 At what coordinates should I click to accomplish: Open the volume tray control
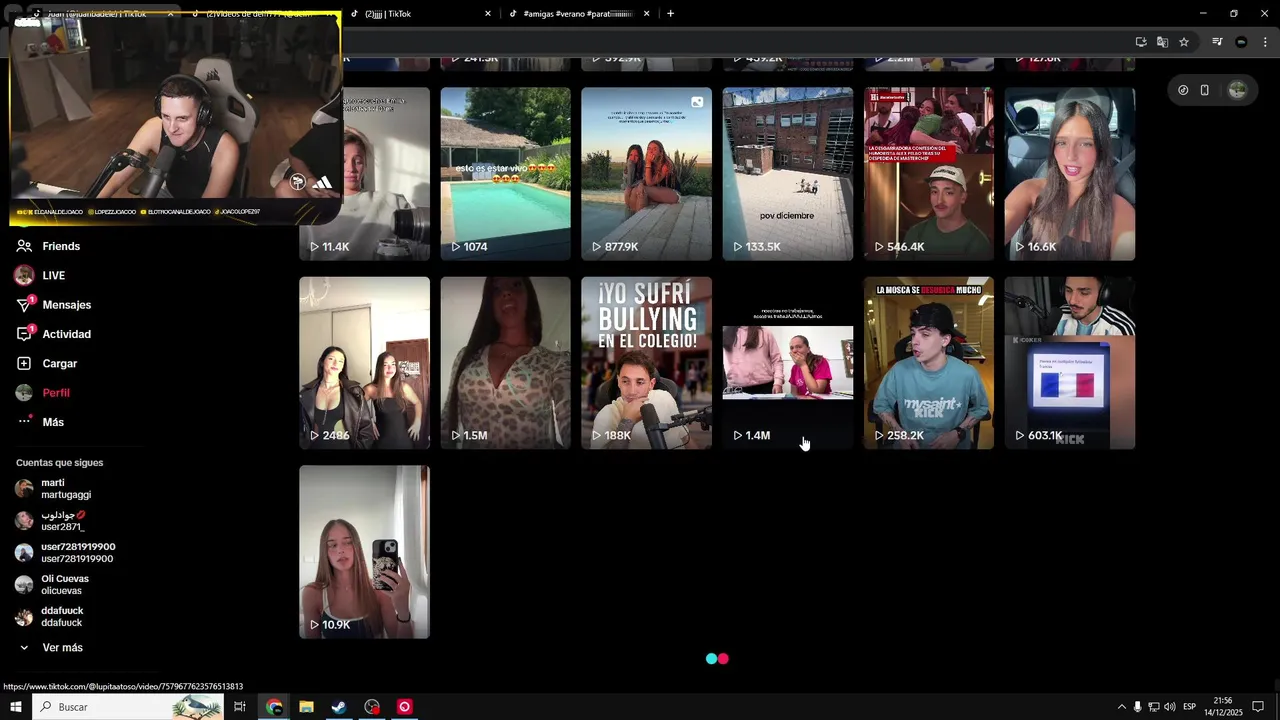(1169, 707)
